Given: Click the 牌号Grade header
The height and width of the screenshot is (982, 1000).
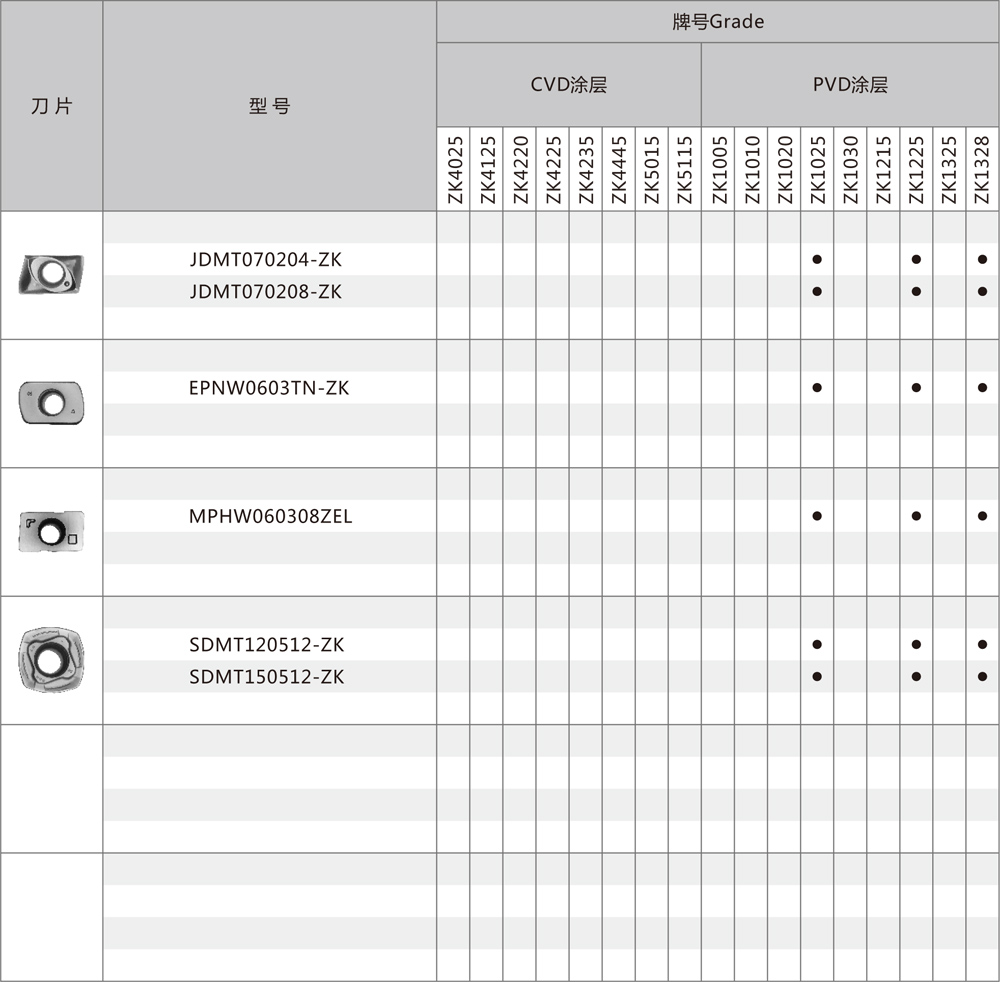Looking at the screenshot, I should click(717, 21).
